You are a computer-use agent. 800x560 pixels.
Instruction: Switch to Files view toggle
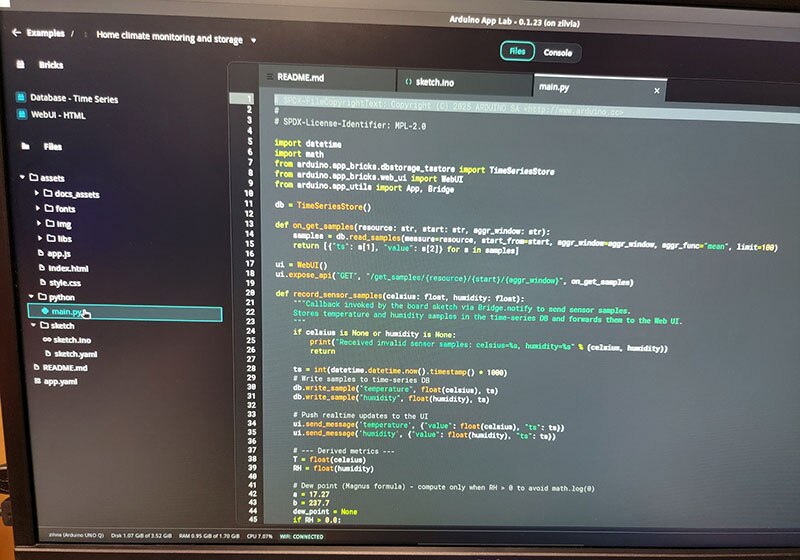coord(517,52)
